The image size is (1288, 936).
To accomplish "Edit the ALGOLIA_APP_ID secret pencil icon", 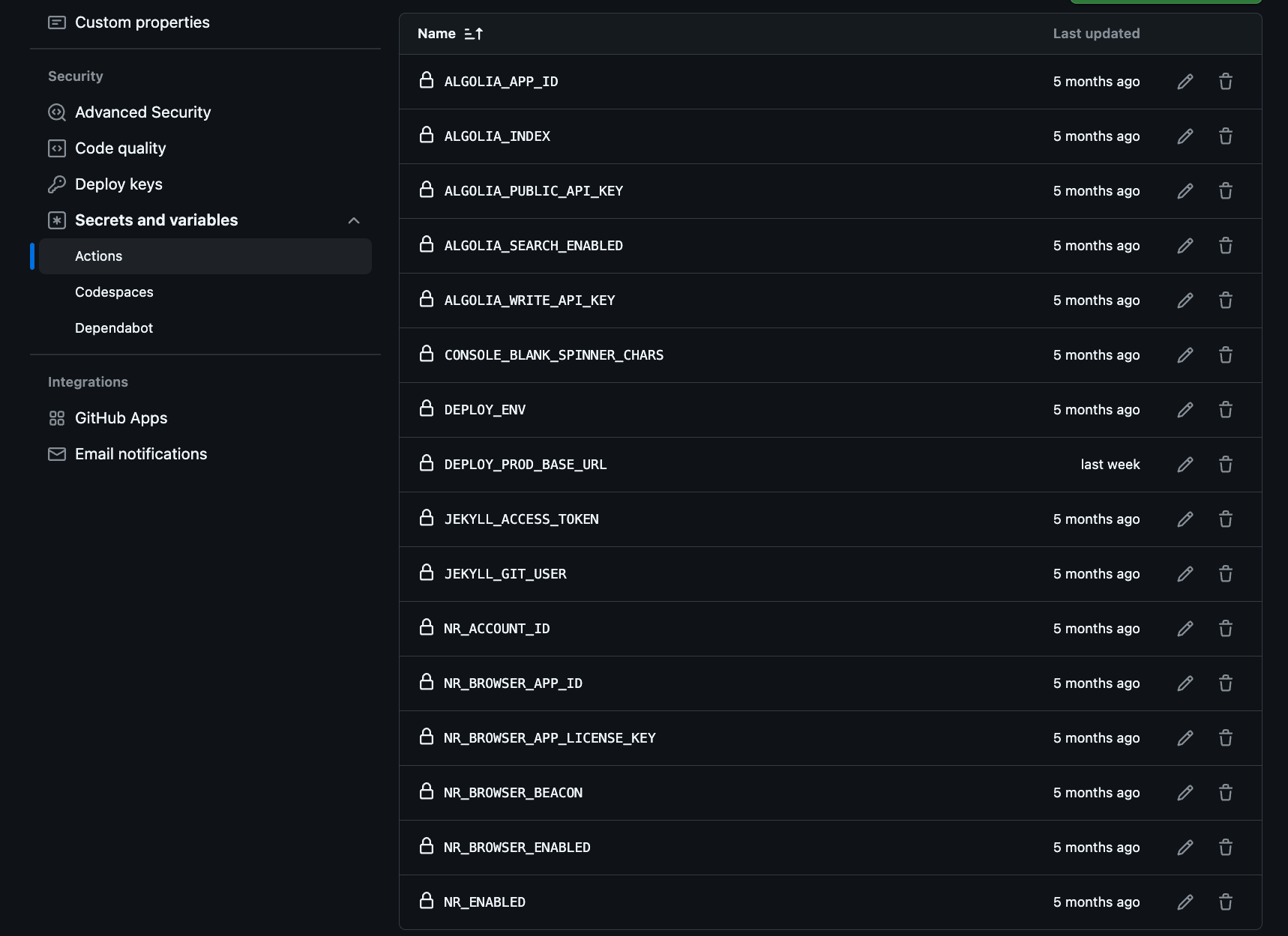I will click(1185, 81).
